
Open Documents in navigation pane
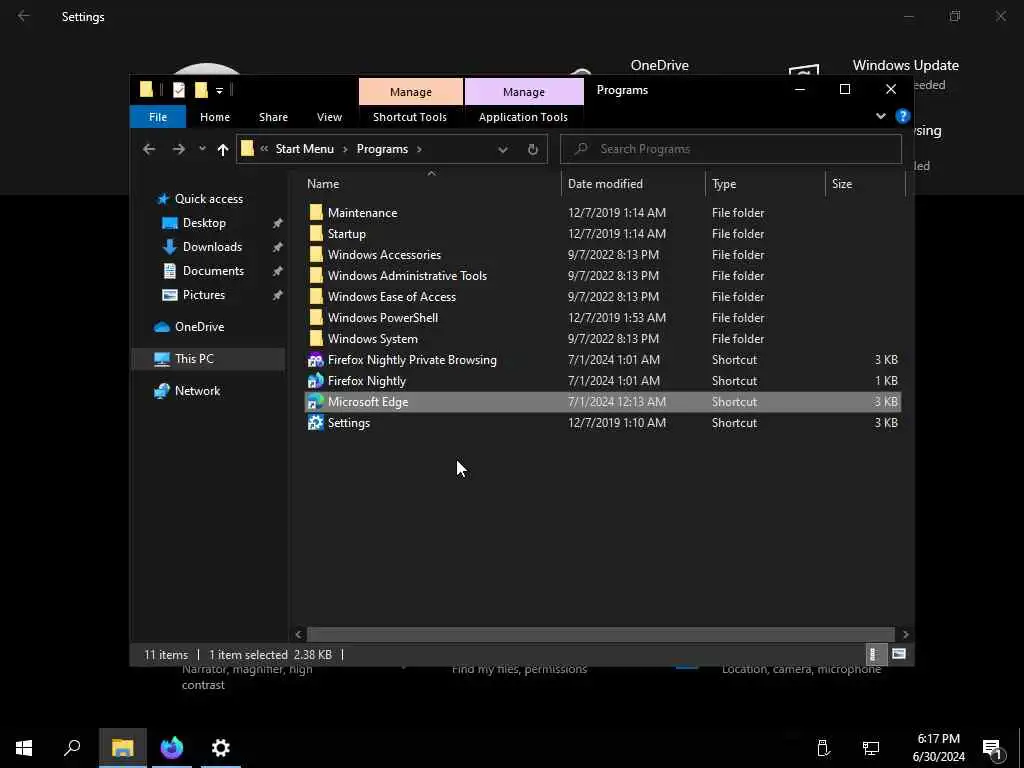[x=213, y=271]
